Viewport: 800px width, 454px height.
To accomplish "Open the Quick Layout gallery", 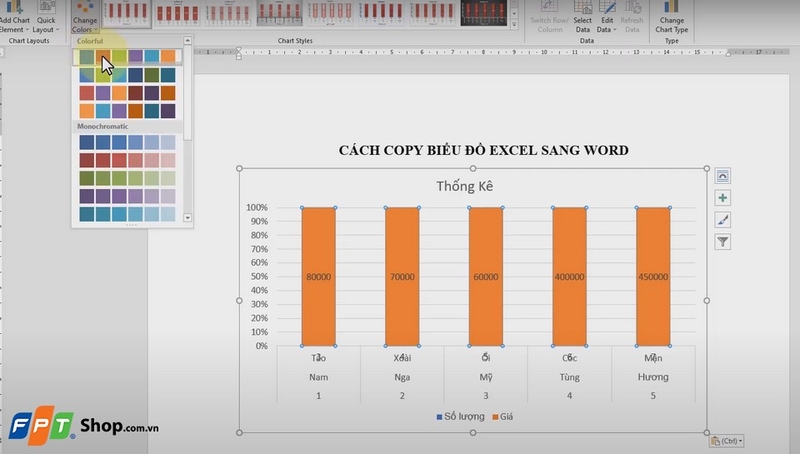I will (46, 17).
